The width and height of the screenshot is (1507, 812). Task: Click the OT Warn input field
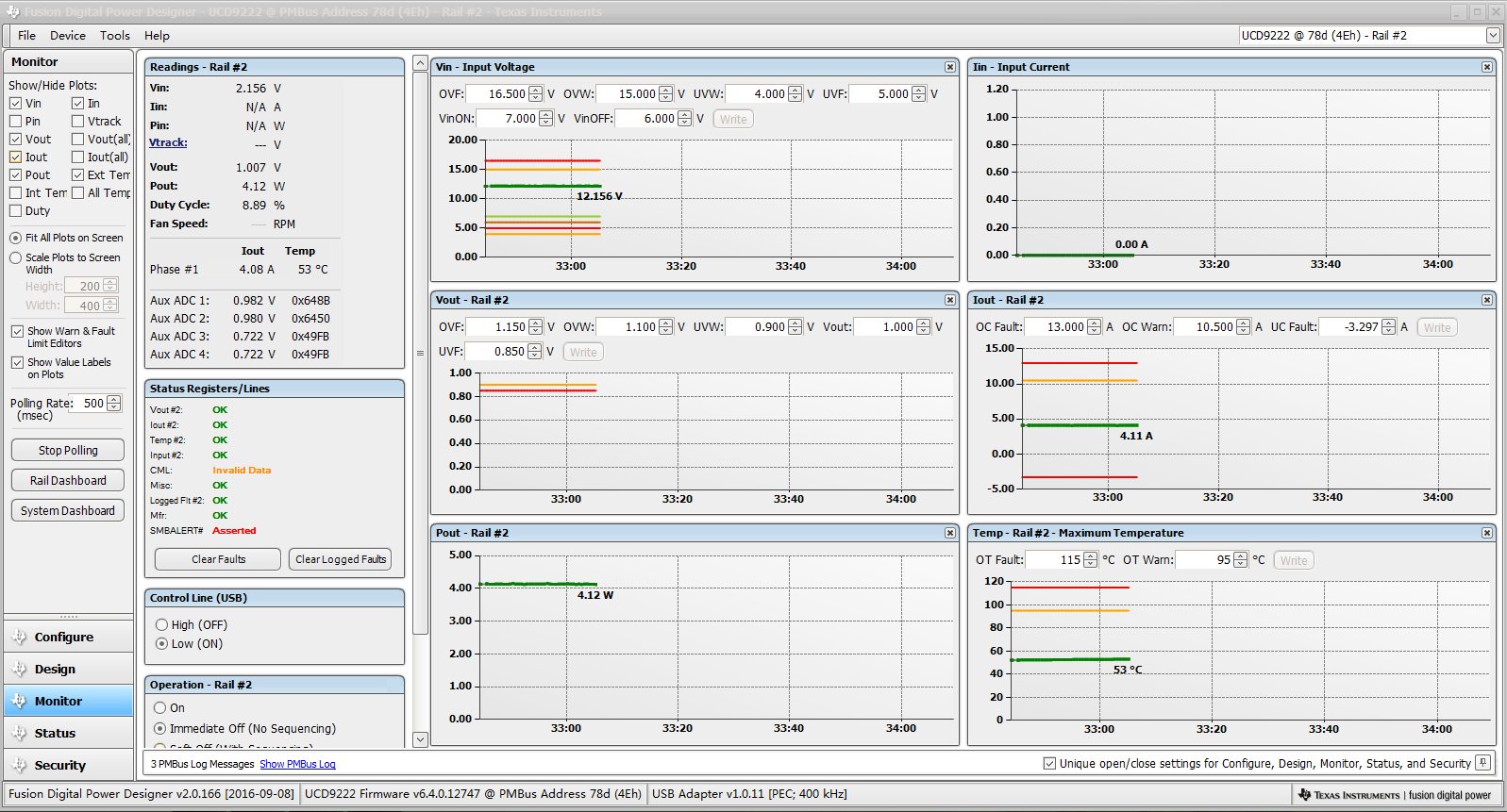tap(1205, 560)
